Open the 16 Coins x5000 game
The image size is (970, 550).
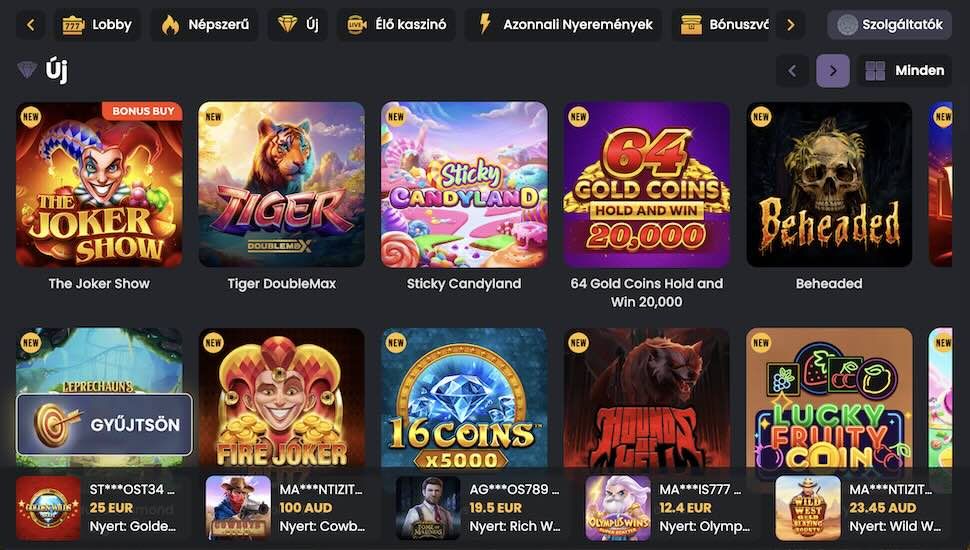[x=464, y=400]
